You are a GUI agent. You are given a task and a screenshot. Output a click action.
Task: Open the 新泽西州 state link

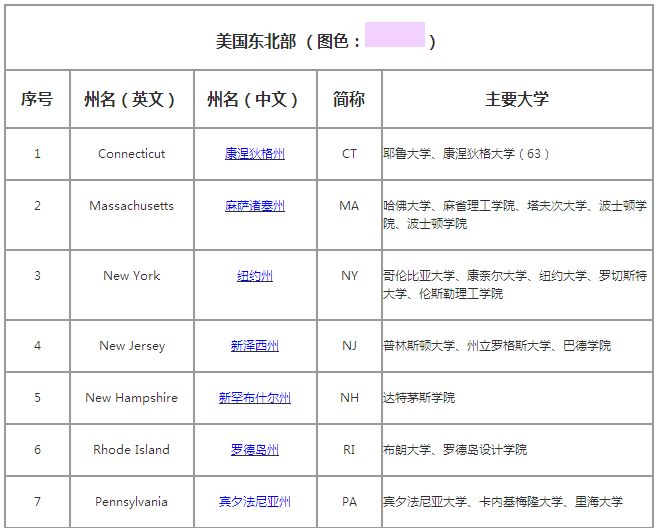[254, 346]
